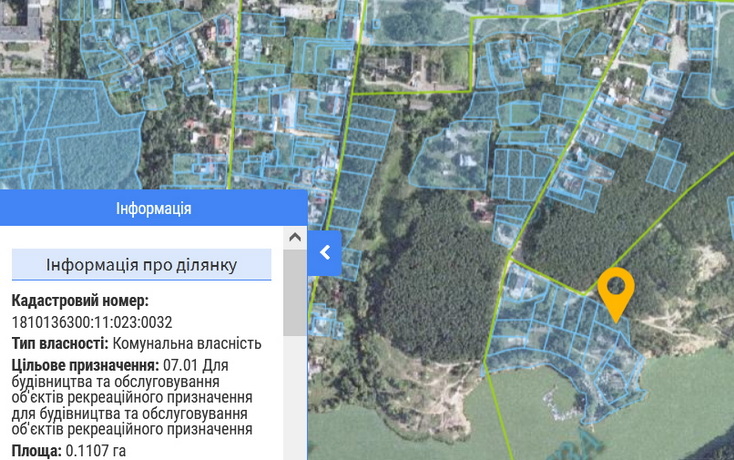Select the blue Інформація panel header
Viewport: 734px width, 460px height.
(153, 208)
